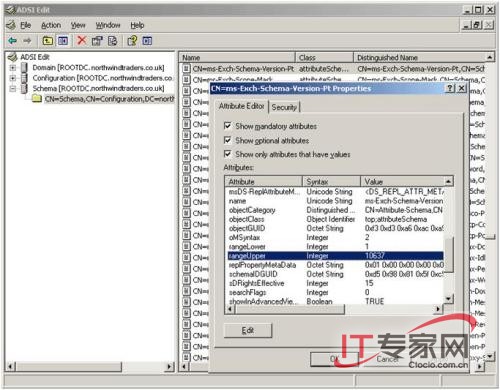The height and width of the screenshot is (390, 500).
Task: Select the Configuration node server icon
Action: tap(24, 78)
